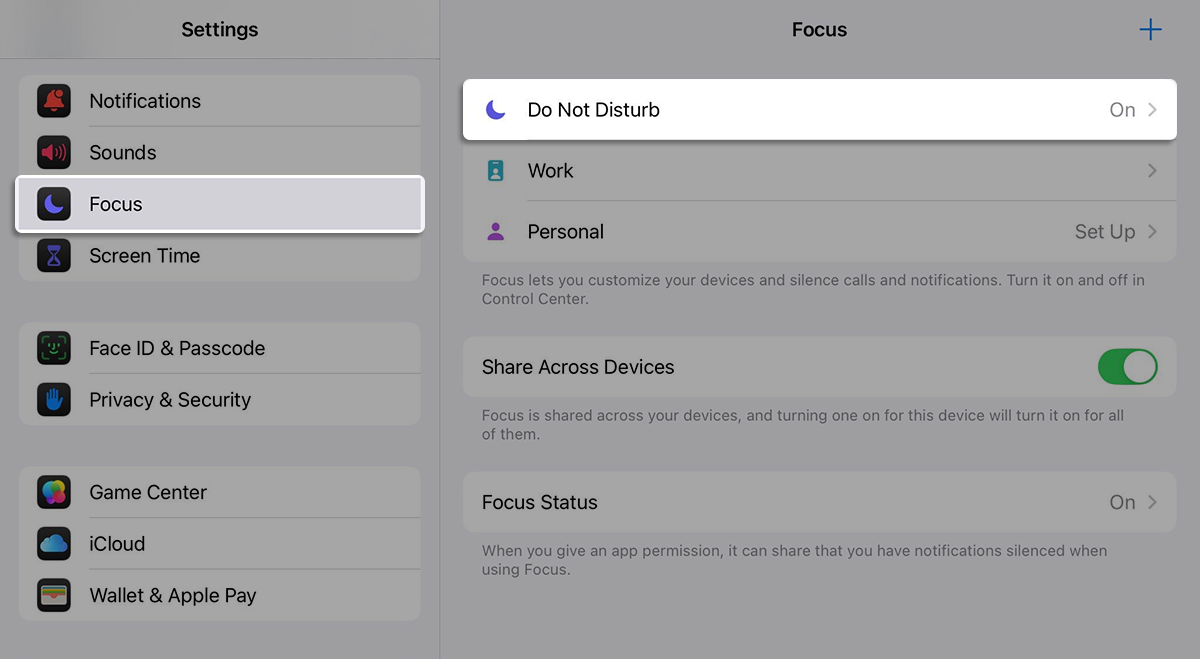The image size is (1200, 659).
Task: Open Focus Status chevron
Action: 1152,502
